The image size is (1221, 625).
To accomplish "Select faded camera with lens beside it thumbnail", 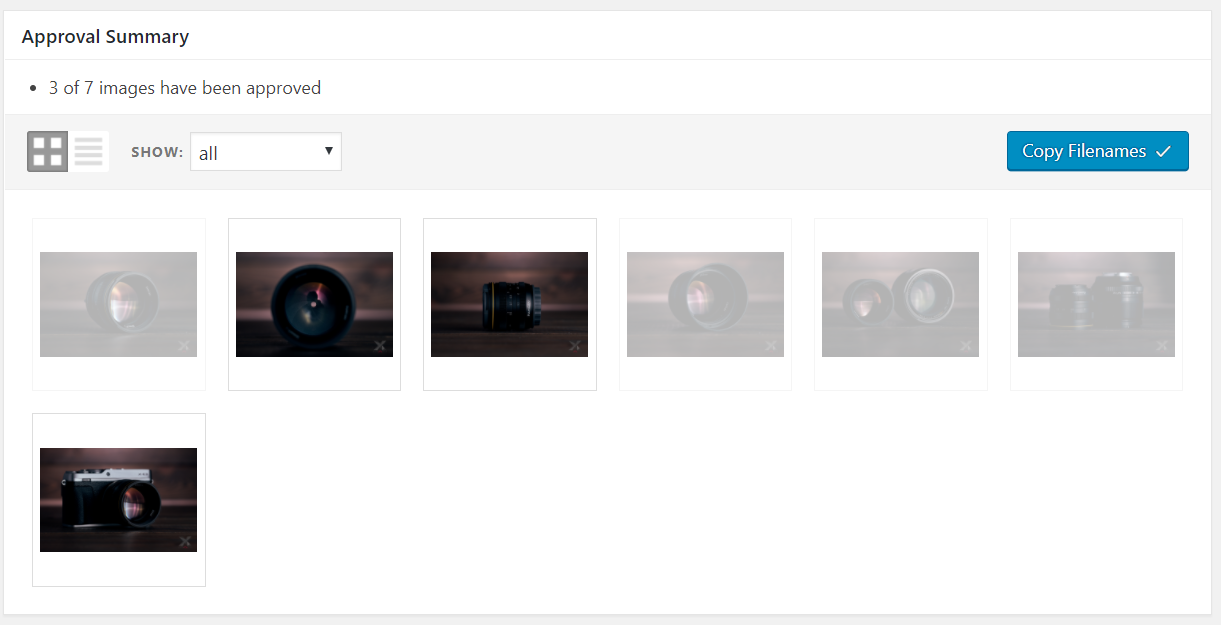I will click(x=1096, y=304).
